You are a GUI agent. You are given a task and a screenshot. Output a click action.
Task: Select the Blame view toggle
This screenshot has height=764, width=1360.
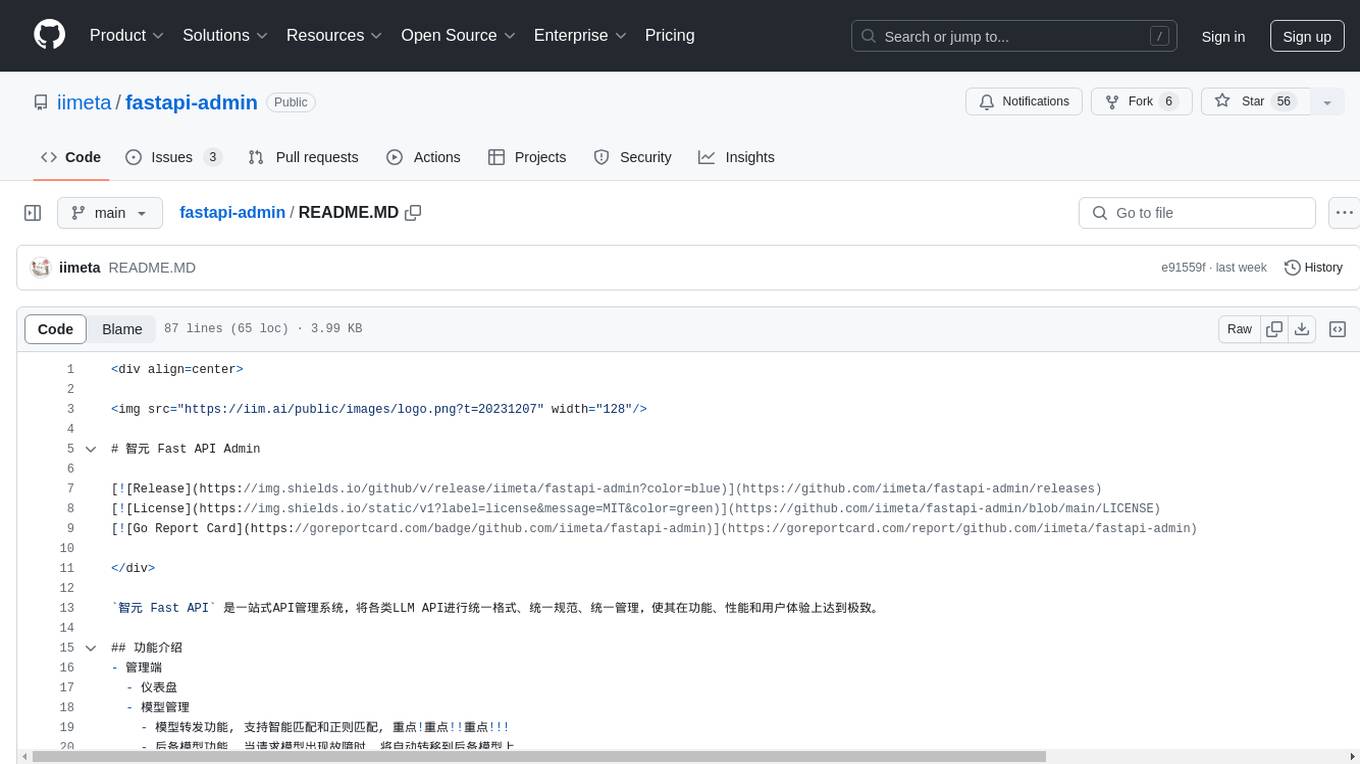pyautogui.click(x=122, y=329)
